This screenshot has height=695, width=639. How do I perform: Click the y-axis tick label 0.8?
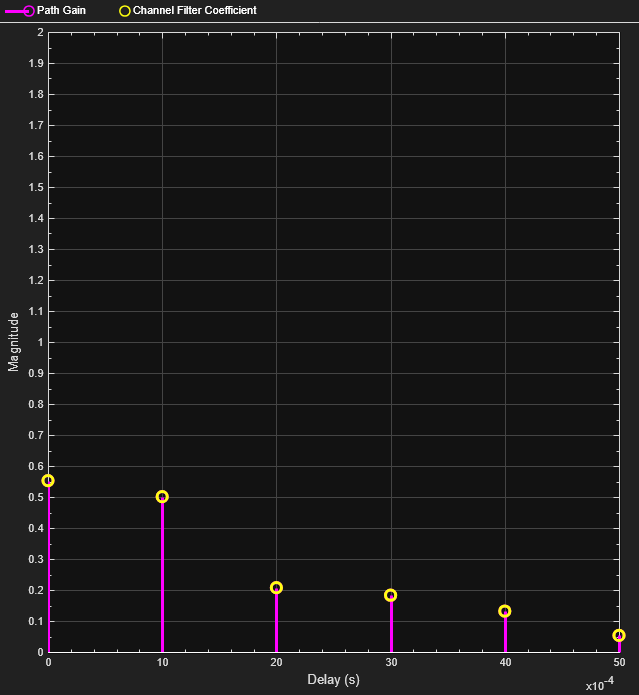pyautogui.click(x=36, y=404)
